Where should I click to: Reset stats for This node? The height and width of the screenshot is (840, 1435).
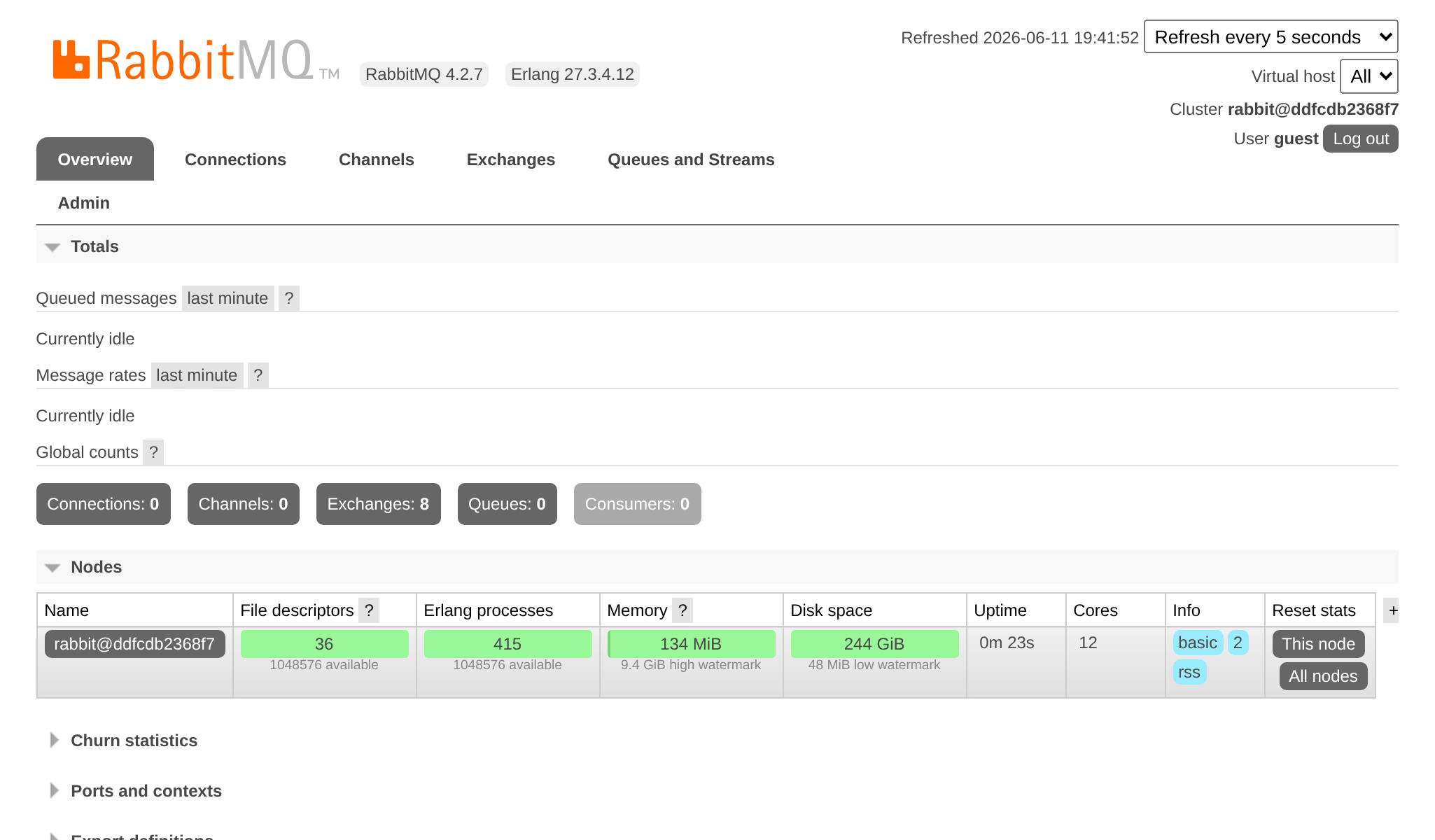1319,644
